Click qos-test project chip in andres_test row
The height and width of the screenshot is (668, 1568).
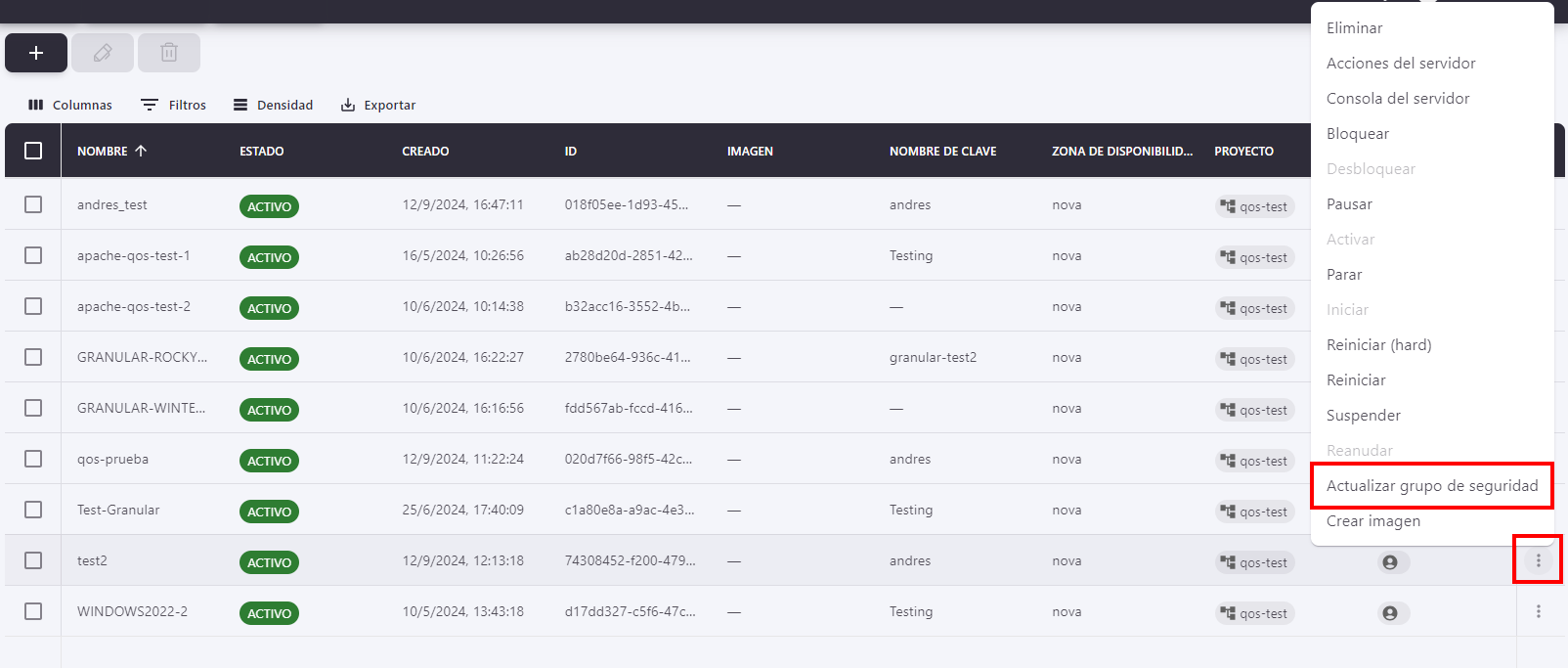pos(1255,206)
